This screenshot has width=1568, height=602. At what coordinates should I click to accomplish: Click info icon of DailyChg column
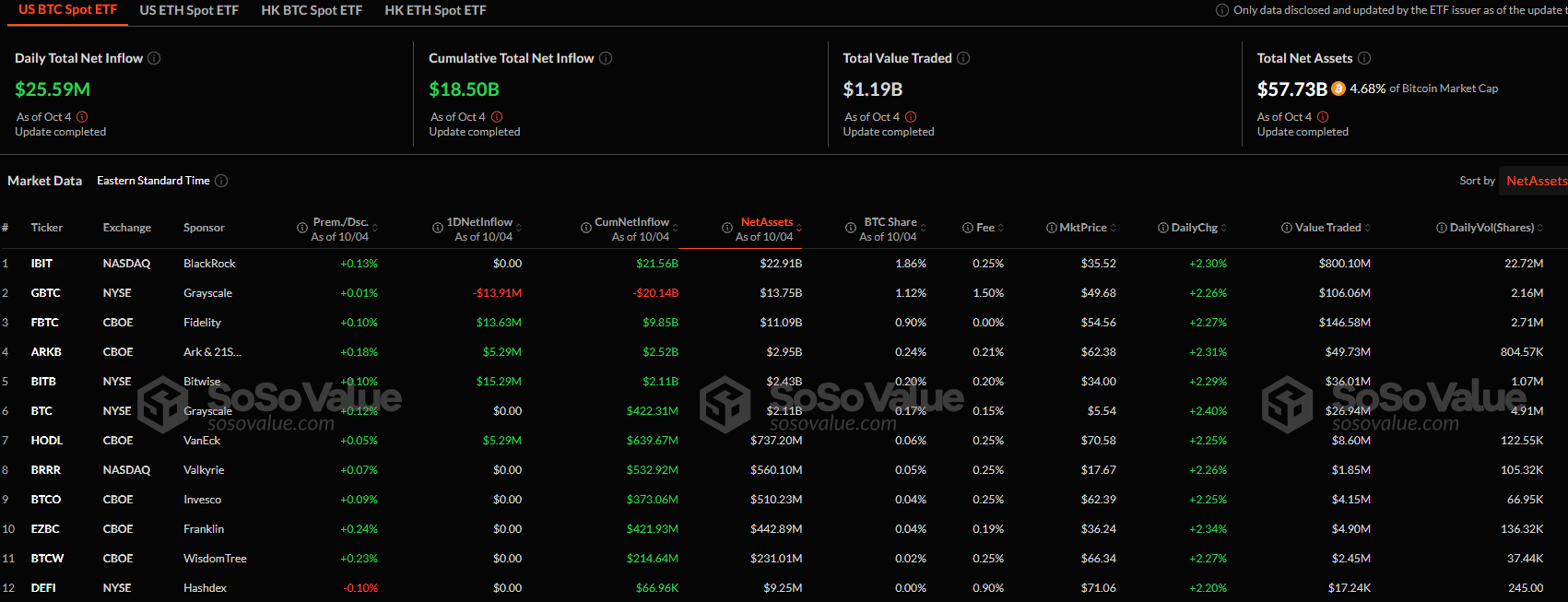point(1163,228)
